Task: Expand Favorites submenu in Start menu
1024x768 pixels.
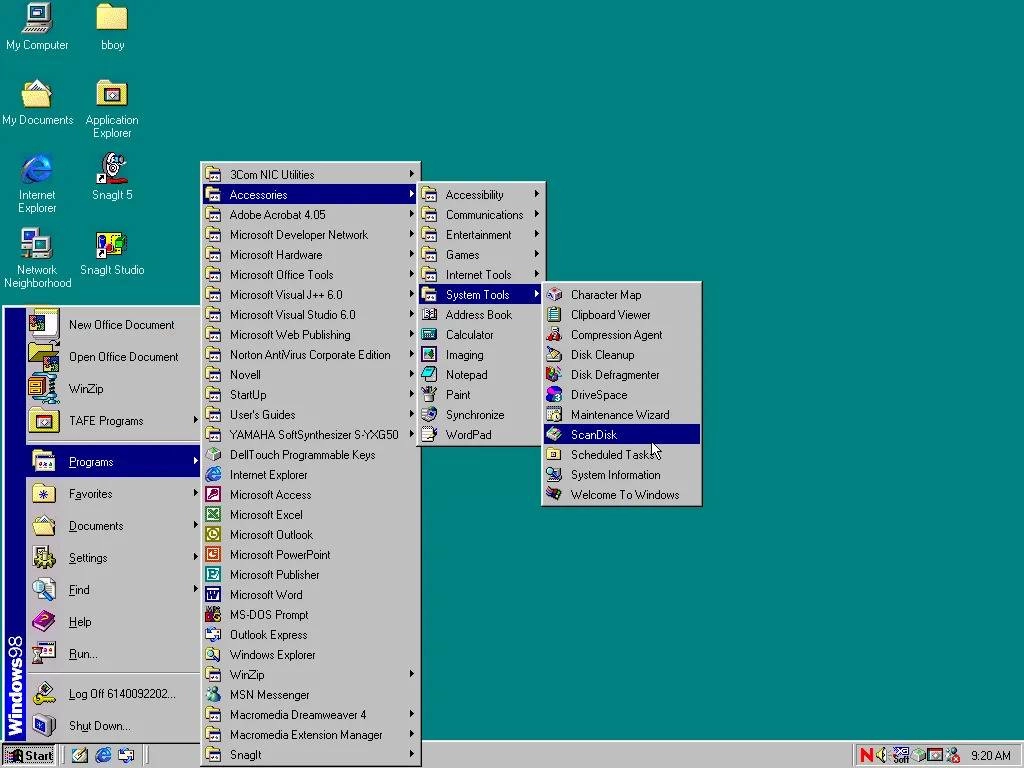Action: pyautogui.click(x=114, y=494)
